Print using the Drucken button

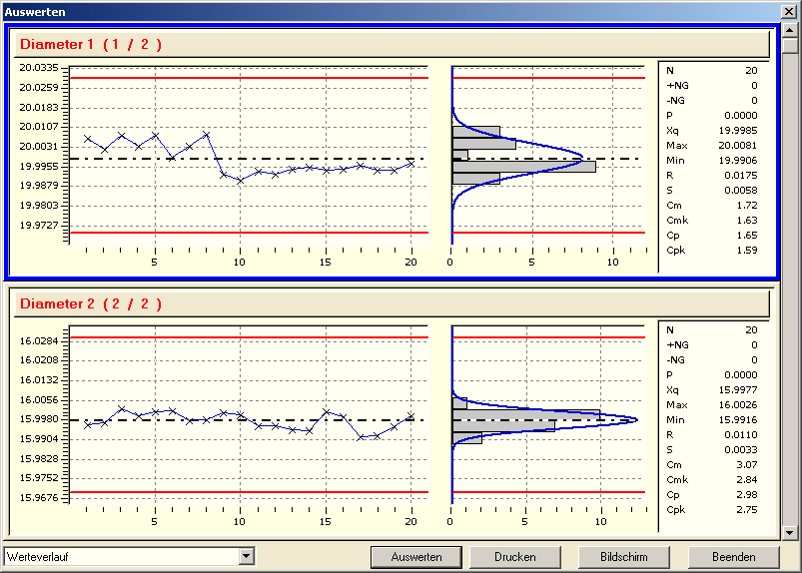coord(514,557)
